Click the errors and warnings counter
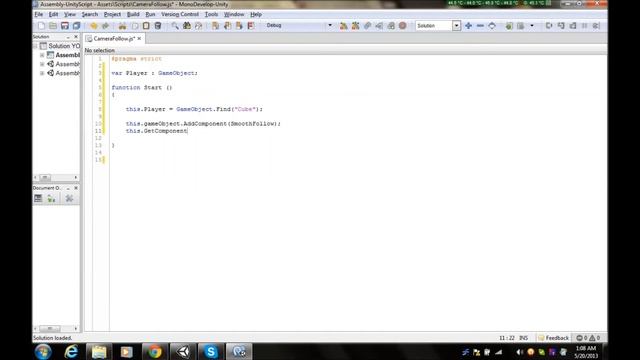 pyautogui.click(x=588, y=338)
